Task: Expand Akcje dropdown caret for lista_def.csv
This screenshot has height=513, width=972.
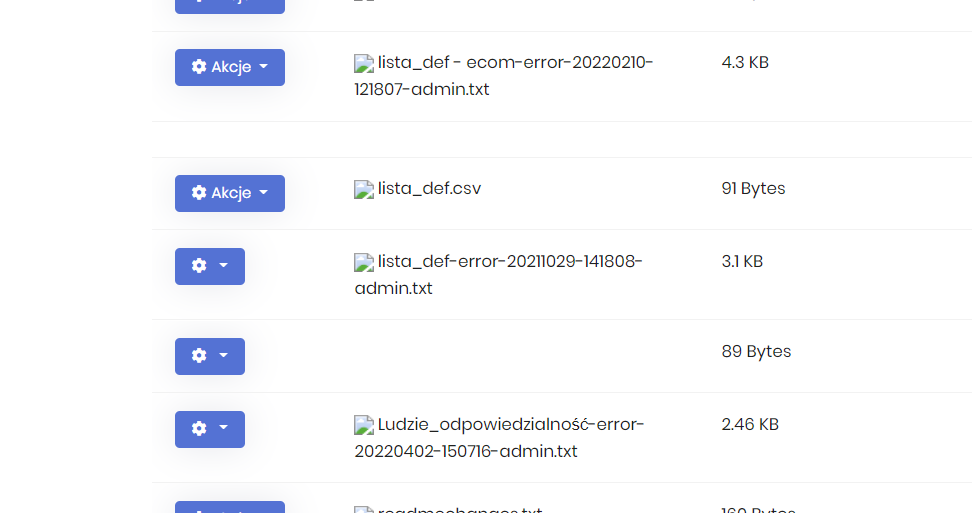Action: click(264, 193)
